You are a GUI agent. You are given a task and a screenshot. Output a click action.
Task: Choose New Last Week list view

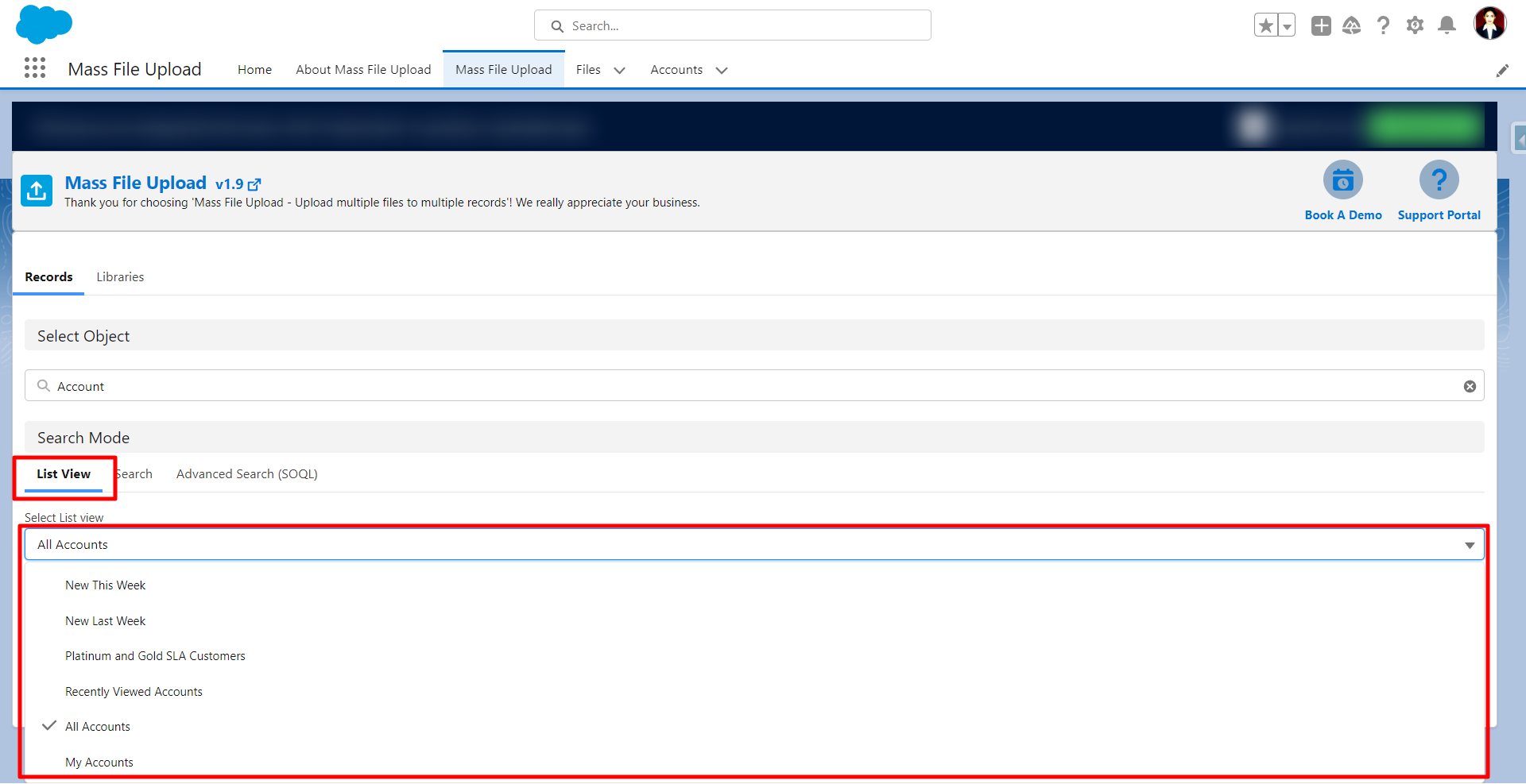click(x=755, y=621)
